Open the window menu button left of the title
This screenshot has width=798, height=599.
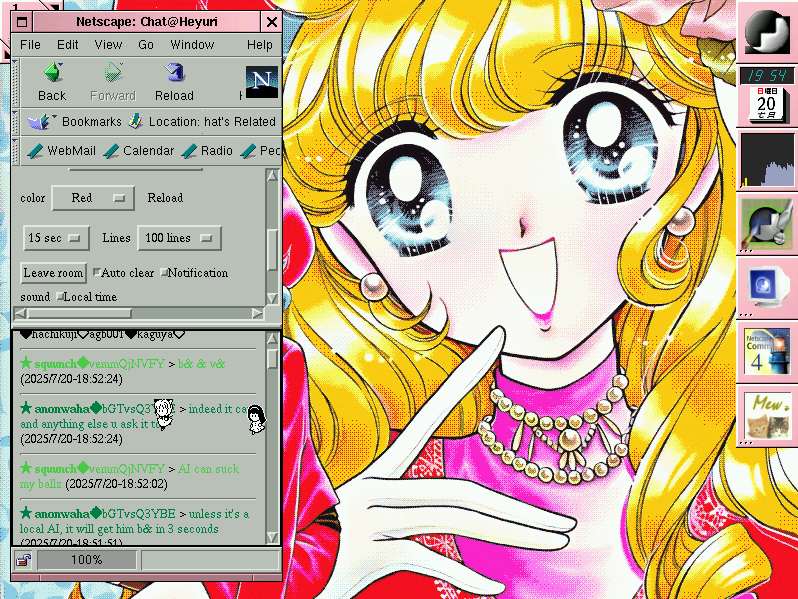(22, 22)
